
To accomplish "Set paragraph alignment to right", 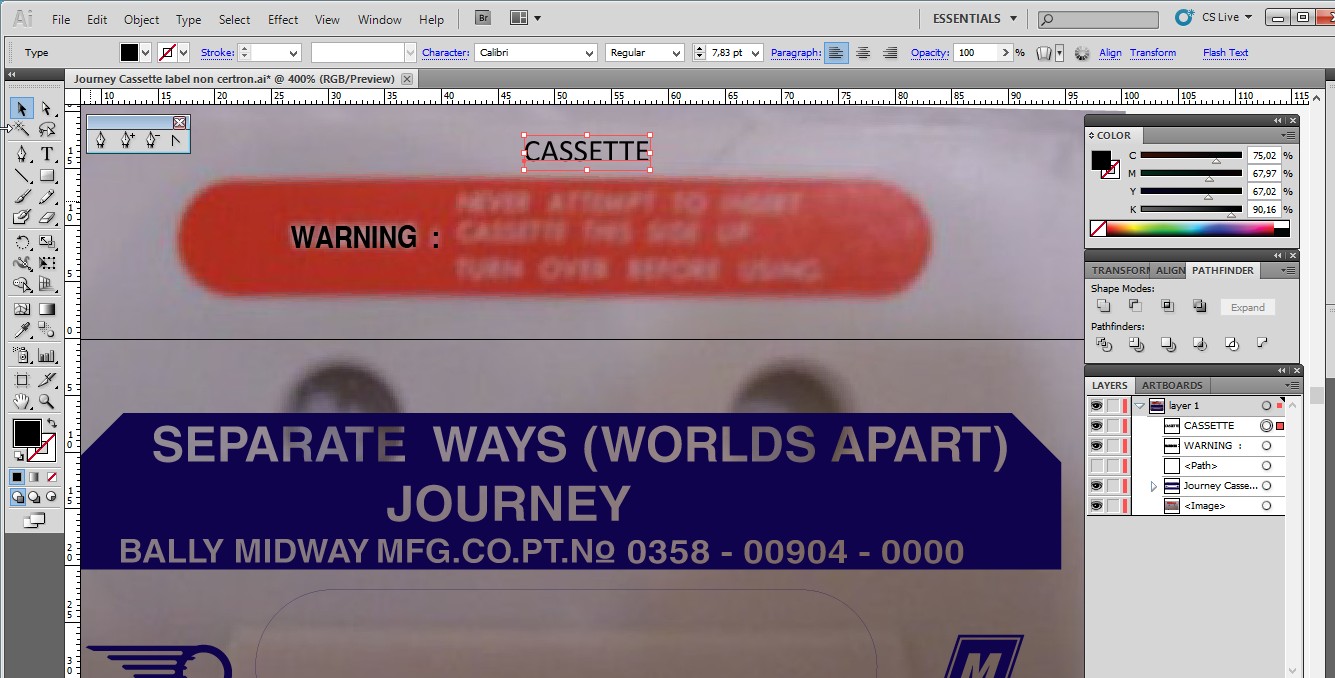I will [889, 53].
